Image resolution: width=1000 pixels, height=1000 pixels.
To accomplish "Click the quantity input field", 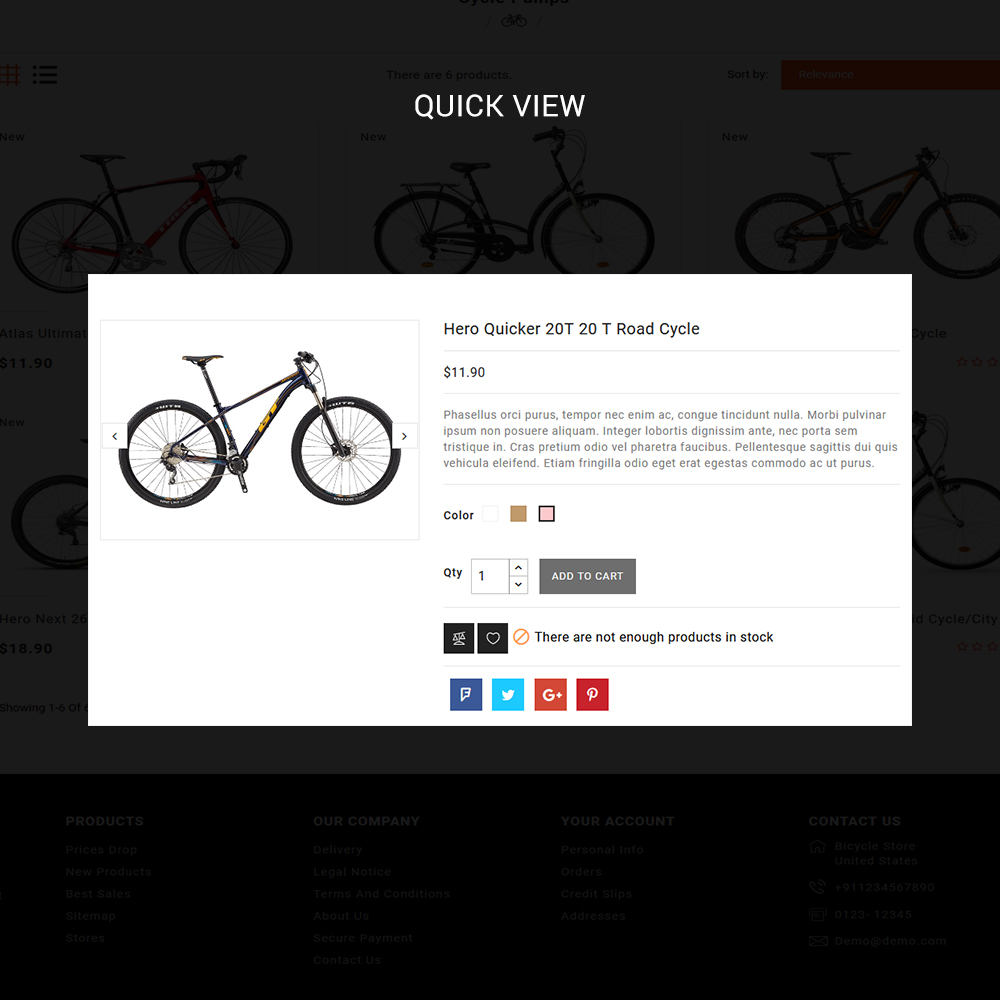I will click(x=490, y=576).
